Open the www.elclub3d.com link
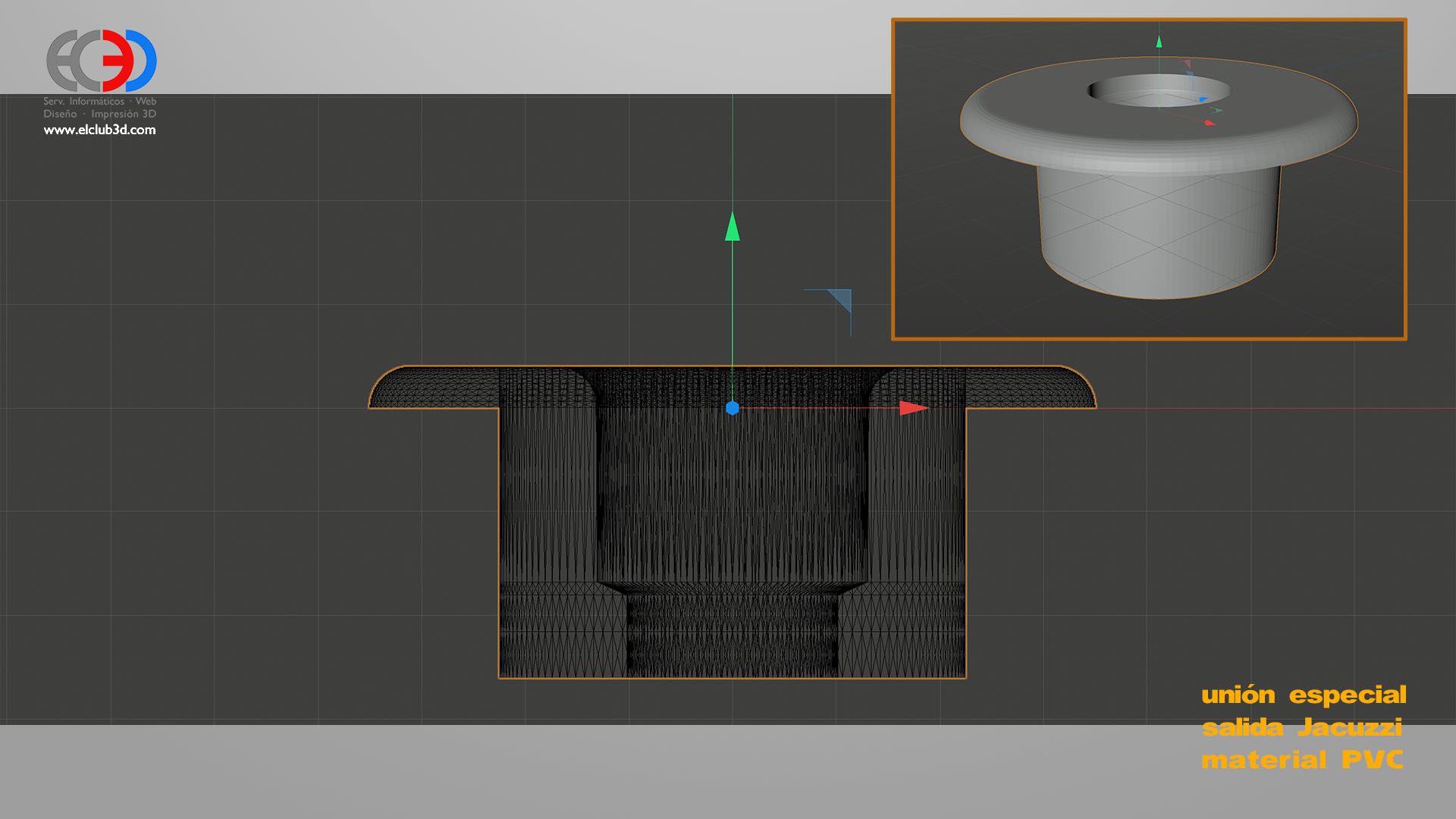Screen dimensions: 1456x819 tap(99, 130)
